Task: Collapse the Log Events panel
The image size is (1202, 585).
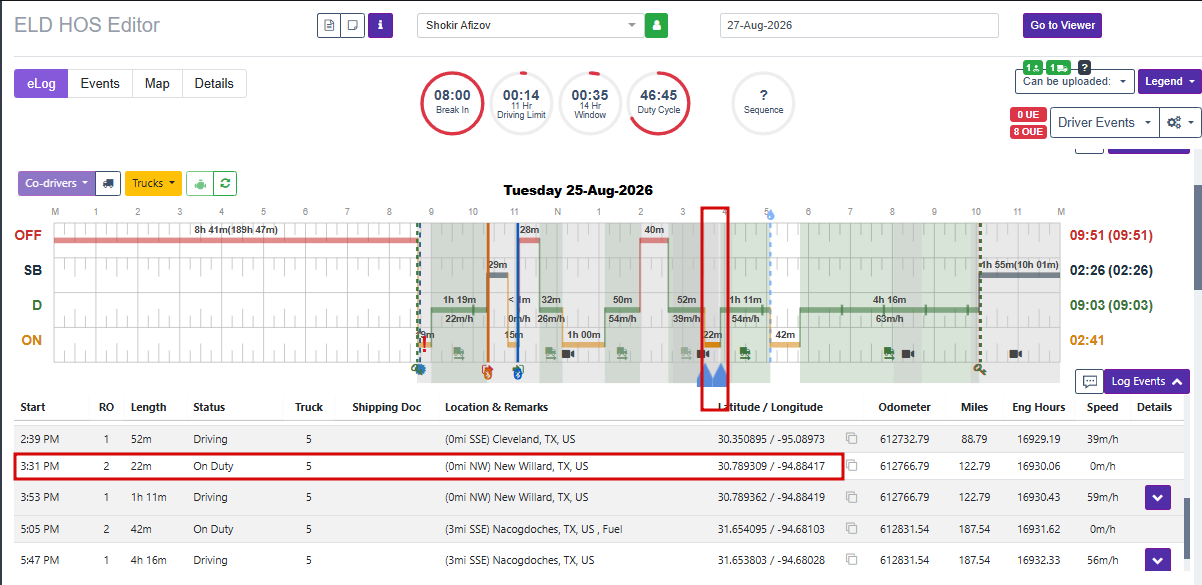Action: coord(1146,381)
